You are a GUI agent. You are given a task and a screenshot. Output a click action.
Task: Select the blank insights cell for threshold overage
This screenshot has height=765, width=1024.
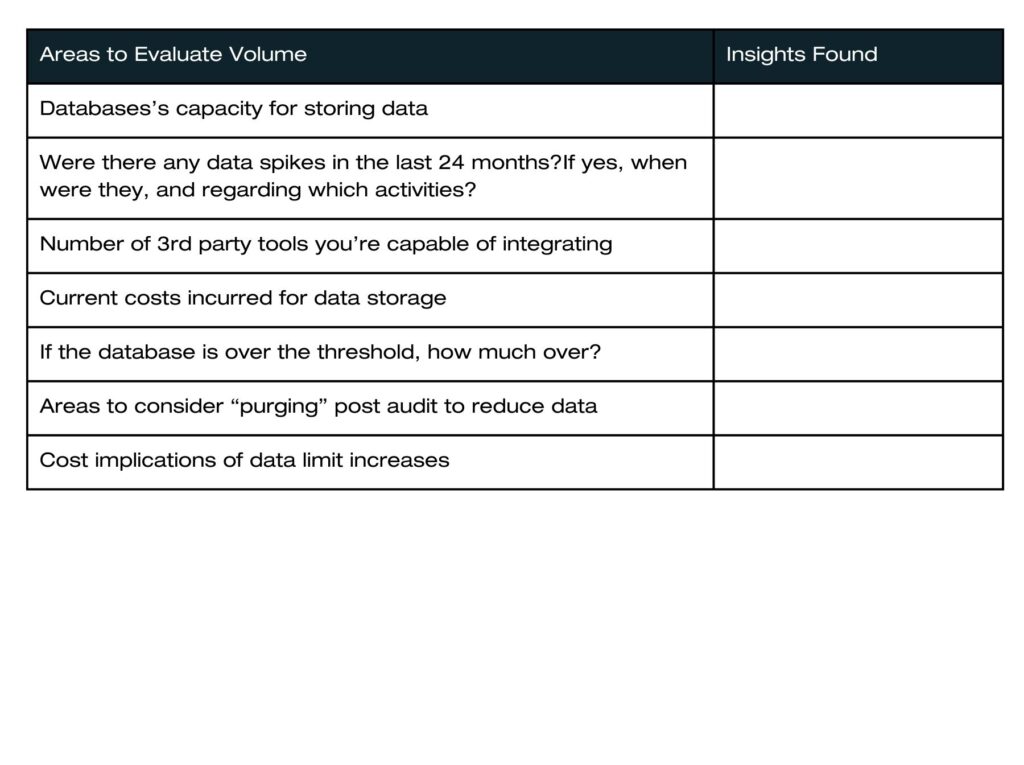point(858,353)
